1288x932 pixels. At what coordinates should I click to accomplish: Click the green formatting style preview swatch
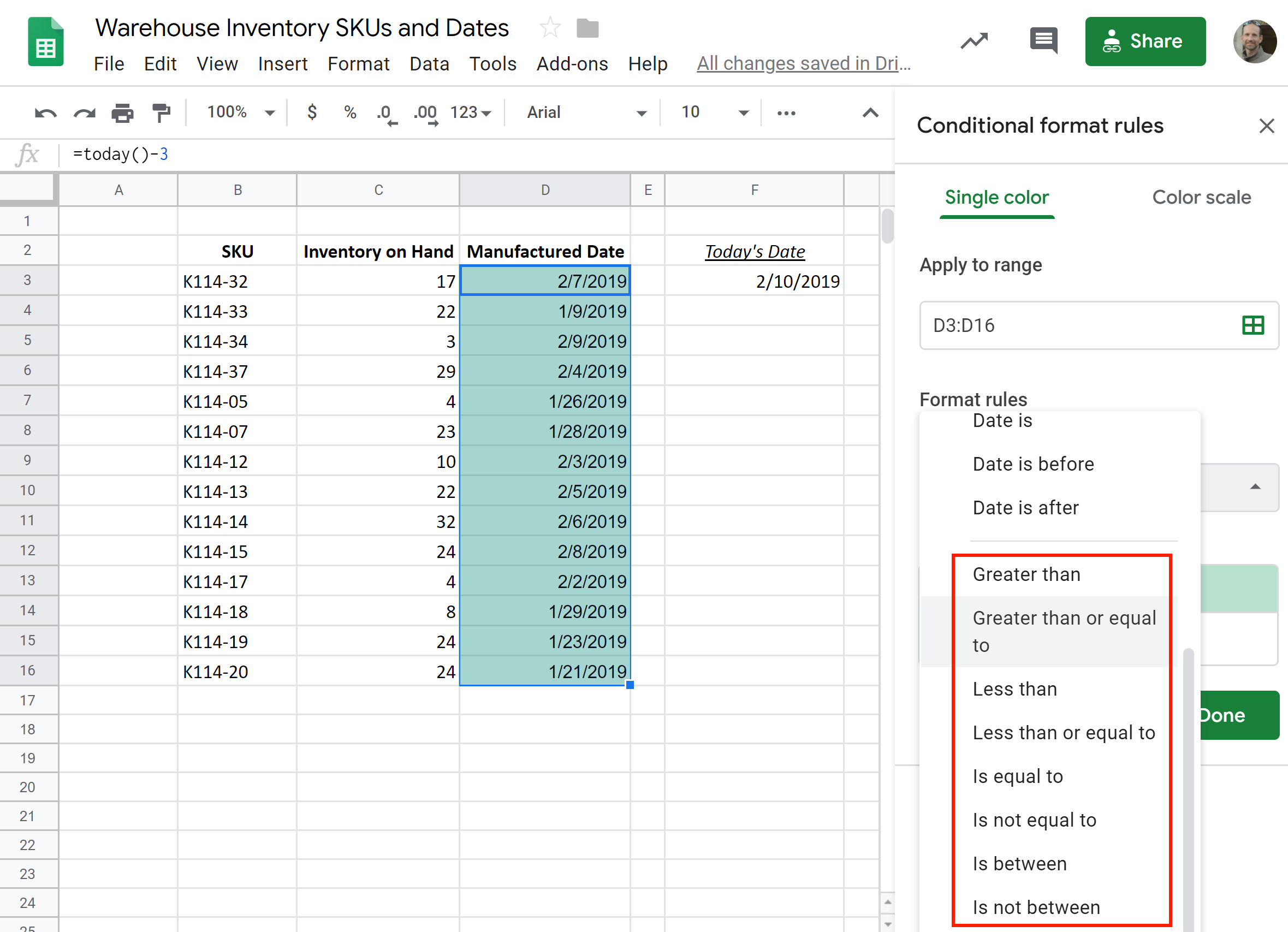click(x=1239, y=589)
